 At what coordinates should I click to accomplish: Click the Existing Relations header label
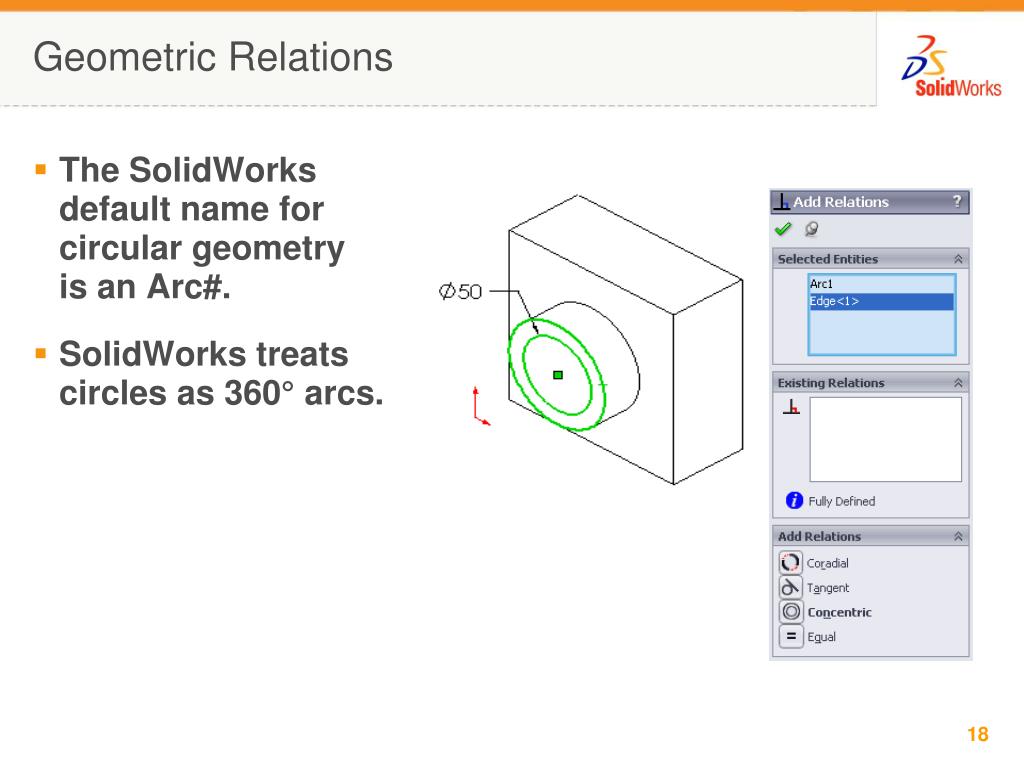click(x=831, y=383)
